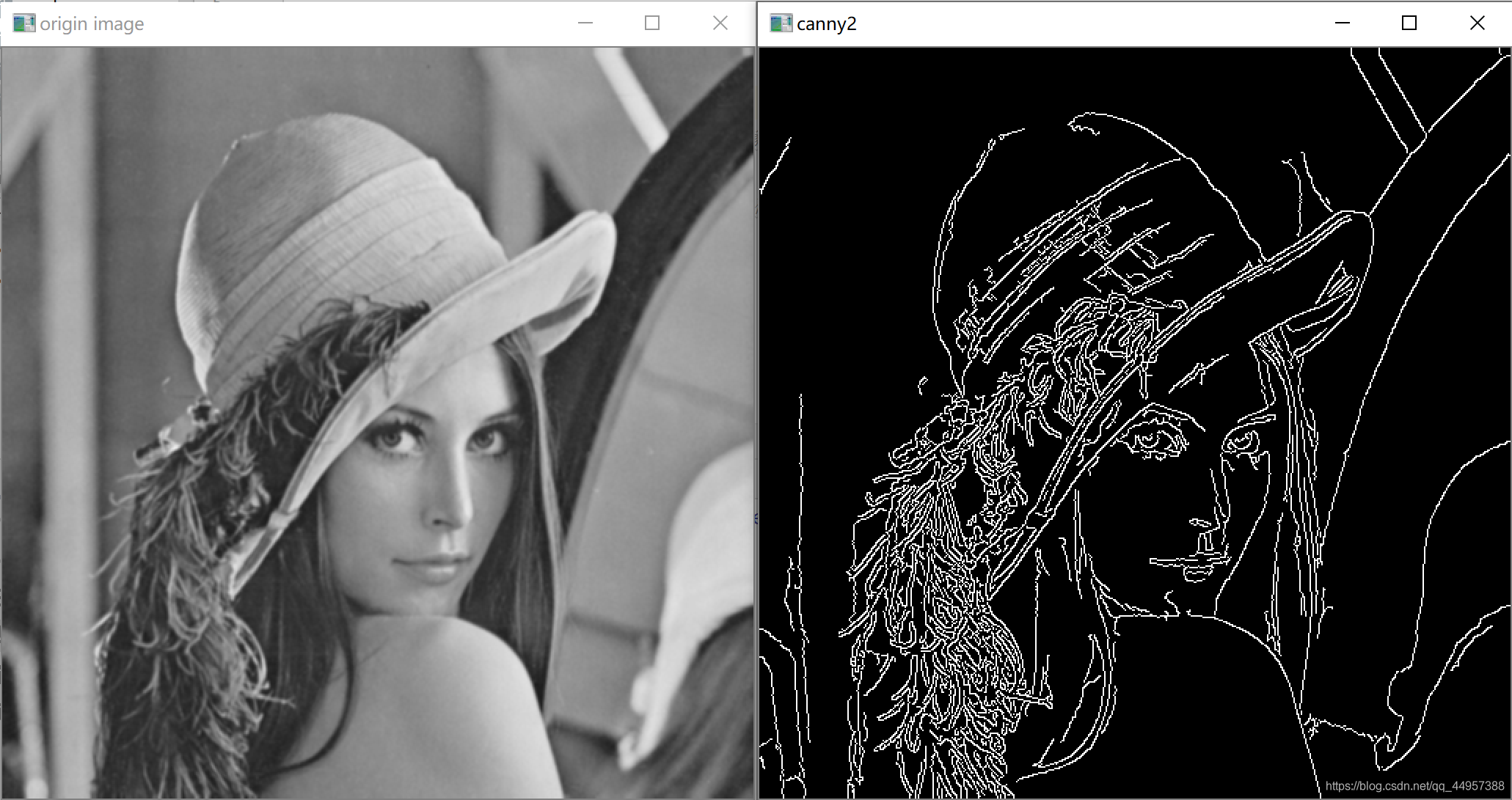The image size is (1512, 800).
Task: Click the origin image window title text
Action: click(x=92, y=23)
